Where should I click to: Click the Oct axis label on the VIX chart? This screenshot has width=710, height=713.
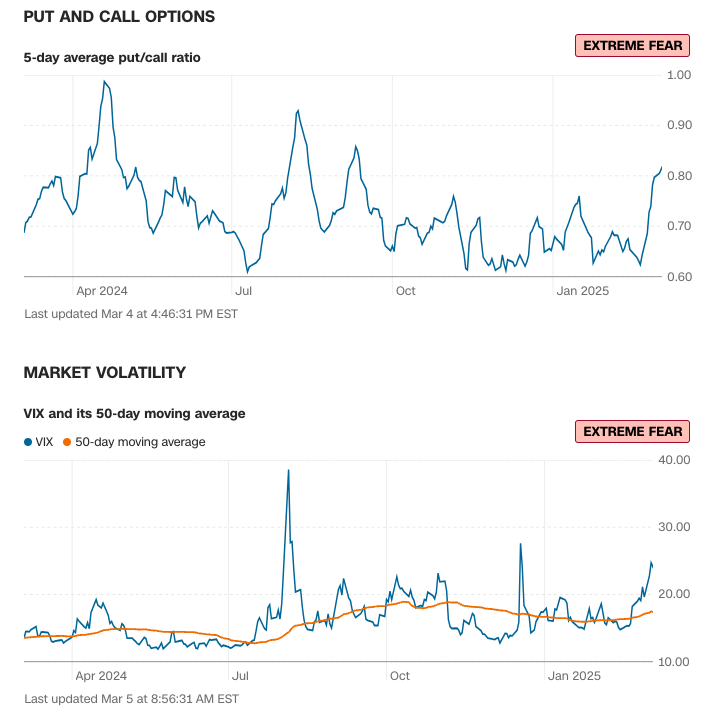(x=400, y=676)
